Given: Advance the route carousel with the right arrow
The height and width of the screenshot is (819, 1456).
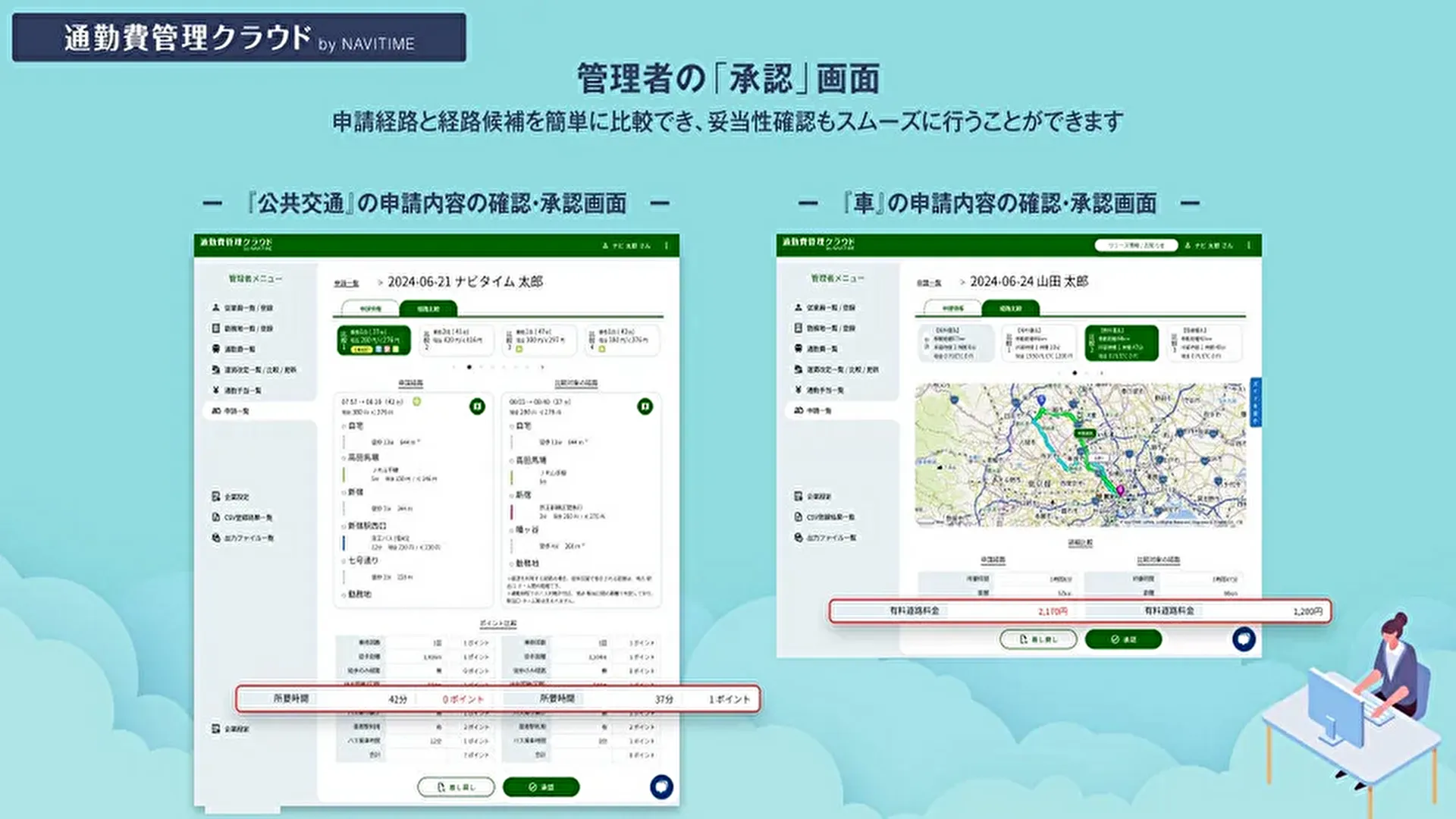Looking at the screenshot, I should click(x=542, y=367).
